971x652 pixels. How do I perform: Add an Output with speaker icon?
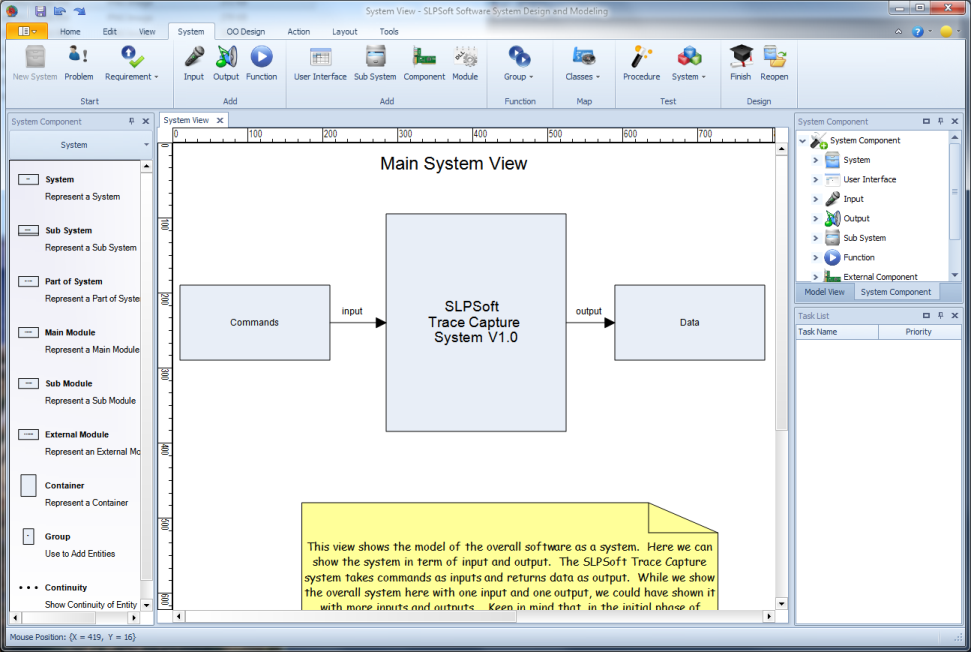pos(226,63)
